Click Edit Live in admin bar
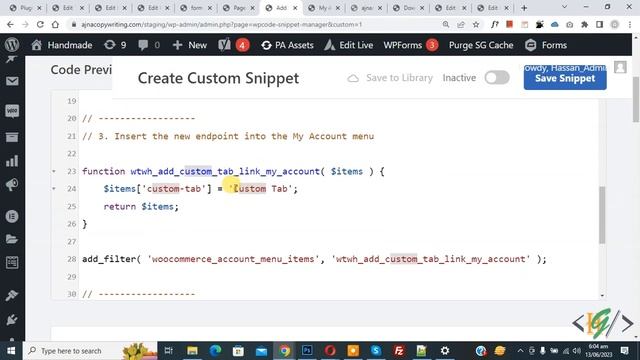The image size is (640, 360). tap(349, 45)
